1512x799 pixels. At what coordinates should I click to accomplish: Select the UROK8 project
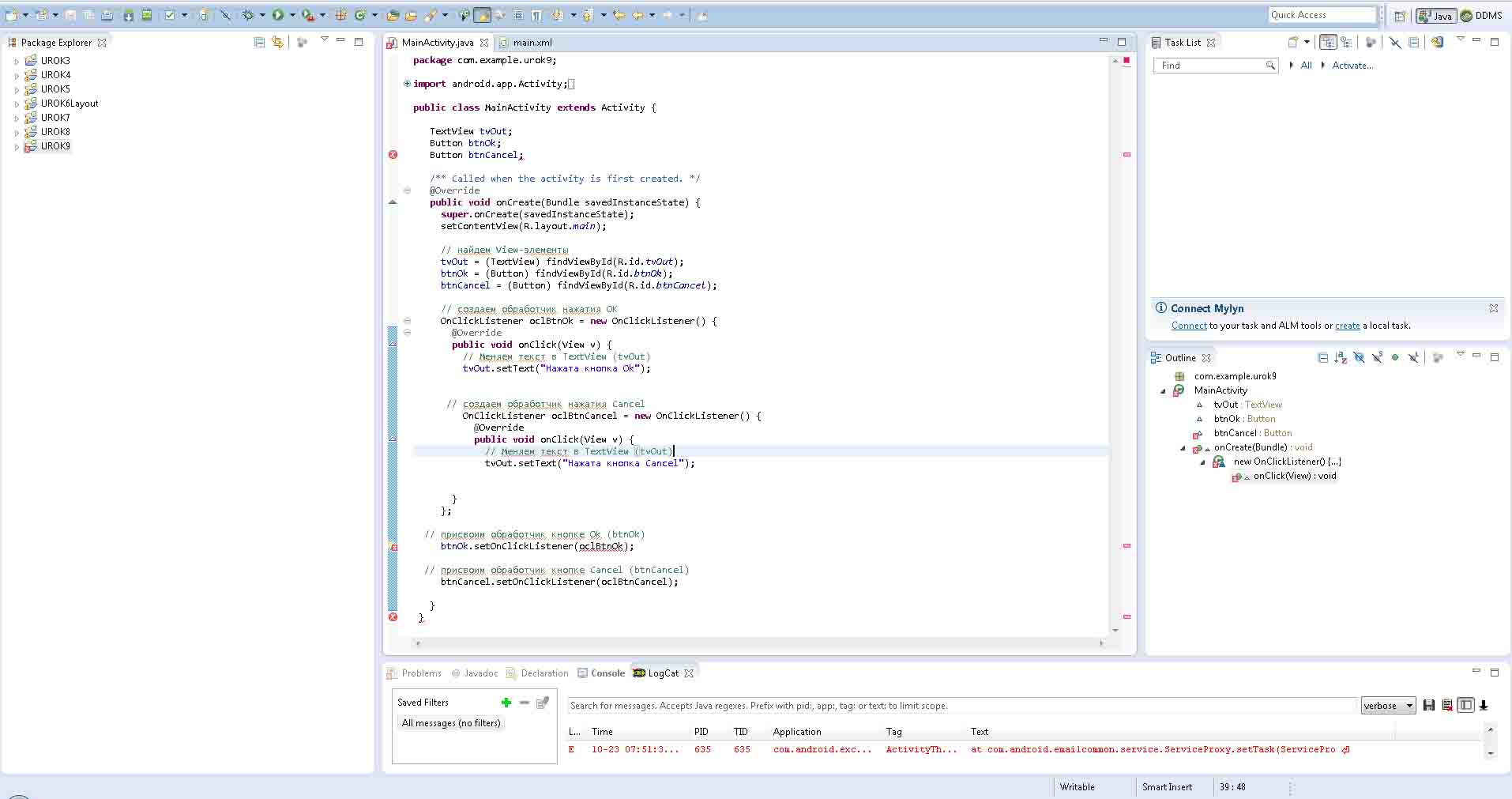click(55, 132)
